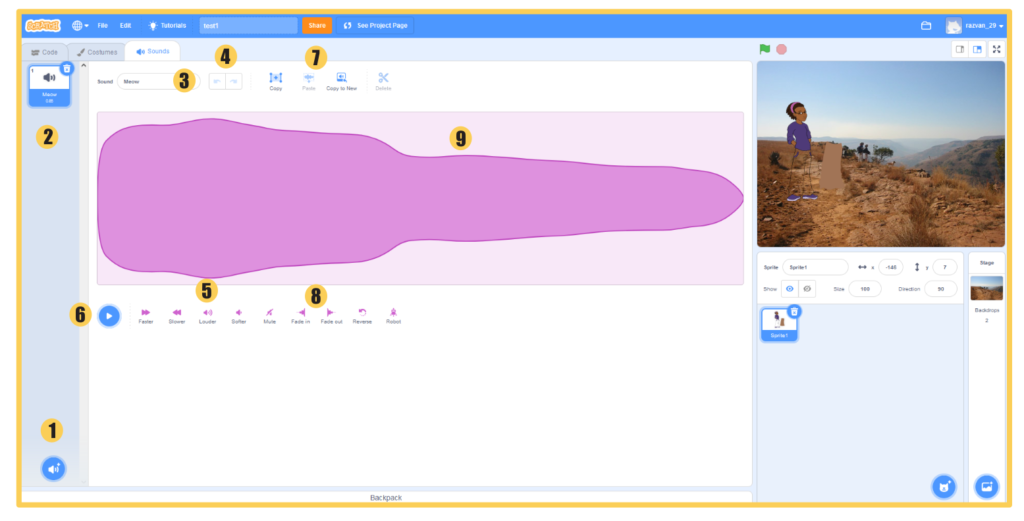Click the green flag to run the project

pos(765,49)
